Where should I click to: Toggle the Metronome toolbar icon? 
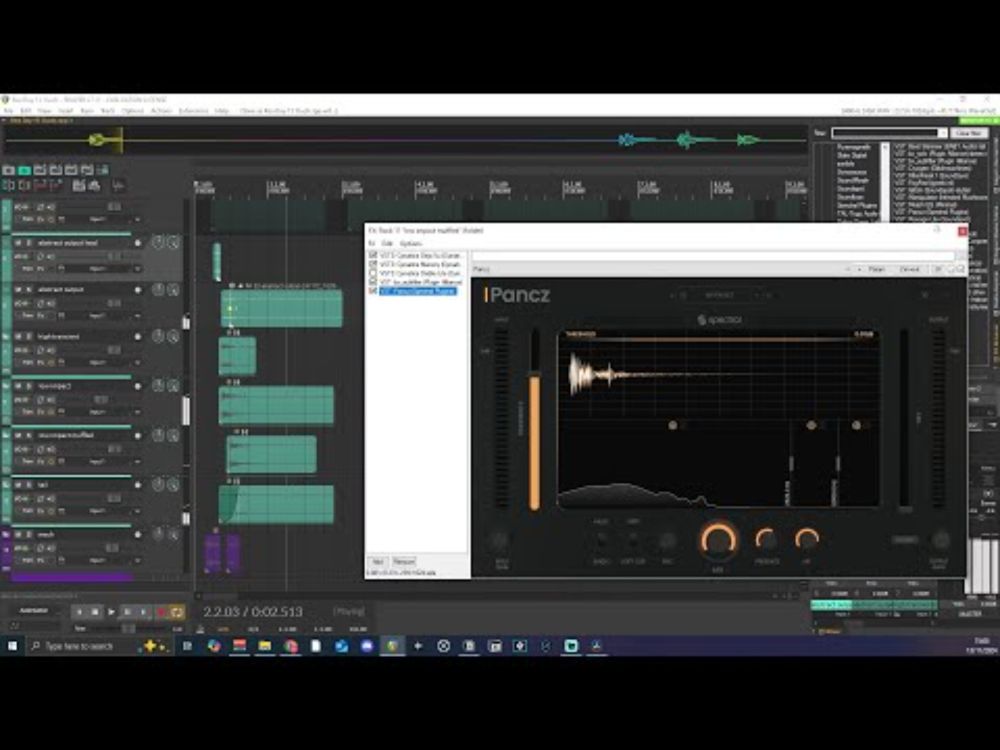[x=103, y=170]
